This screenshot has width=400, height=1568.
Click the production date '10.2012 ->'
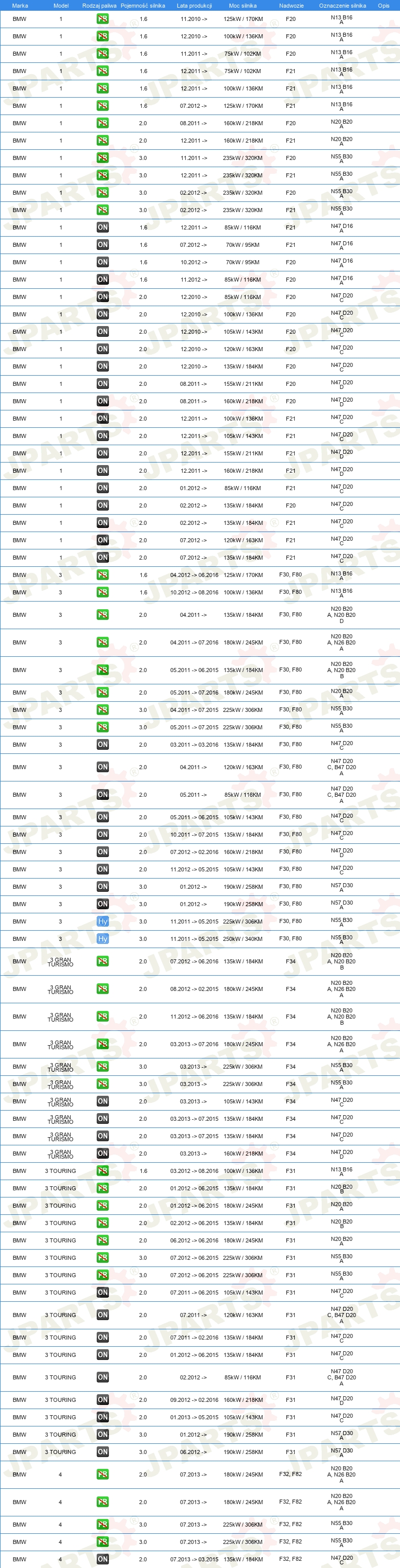click(194, 262)
